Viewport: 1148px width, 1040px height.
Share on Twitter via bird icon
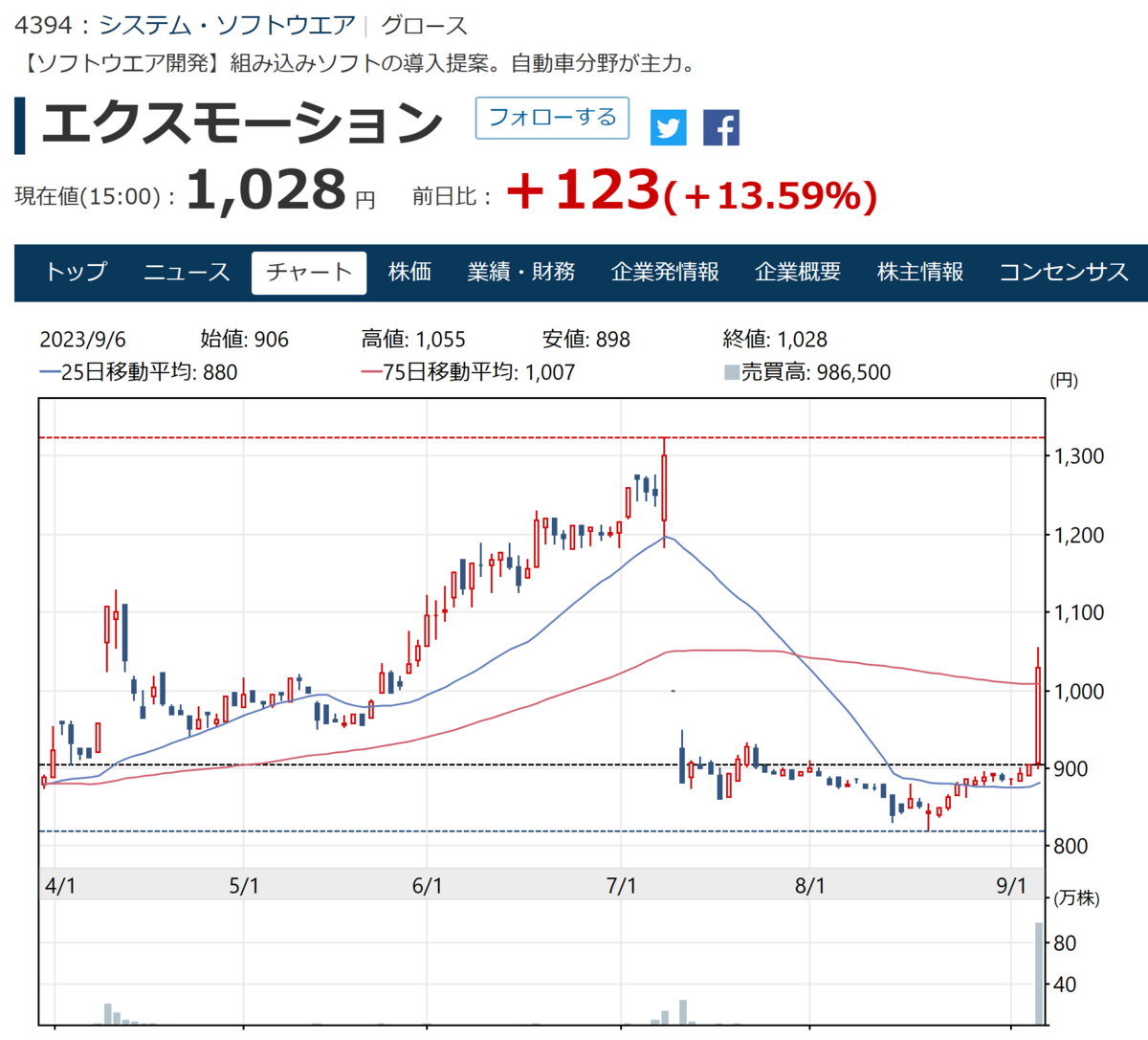coord(668,127)
